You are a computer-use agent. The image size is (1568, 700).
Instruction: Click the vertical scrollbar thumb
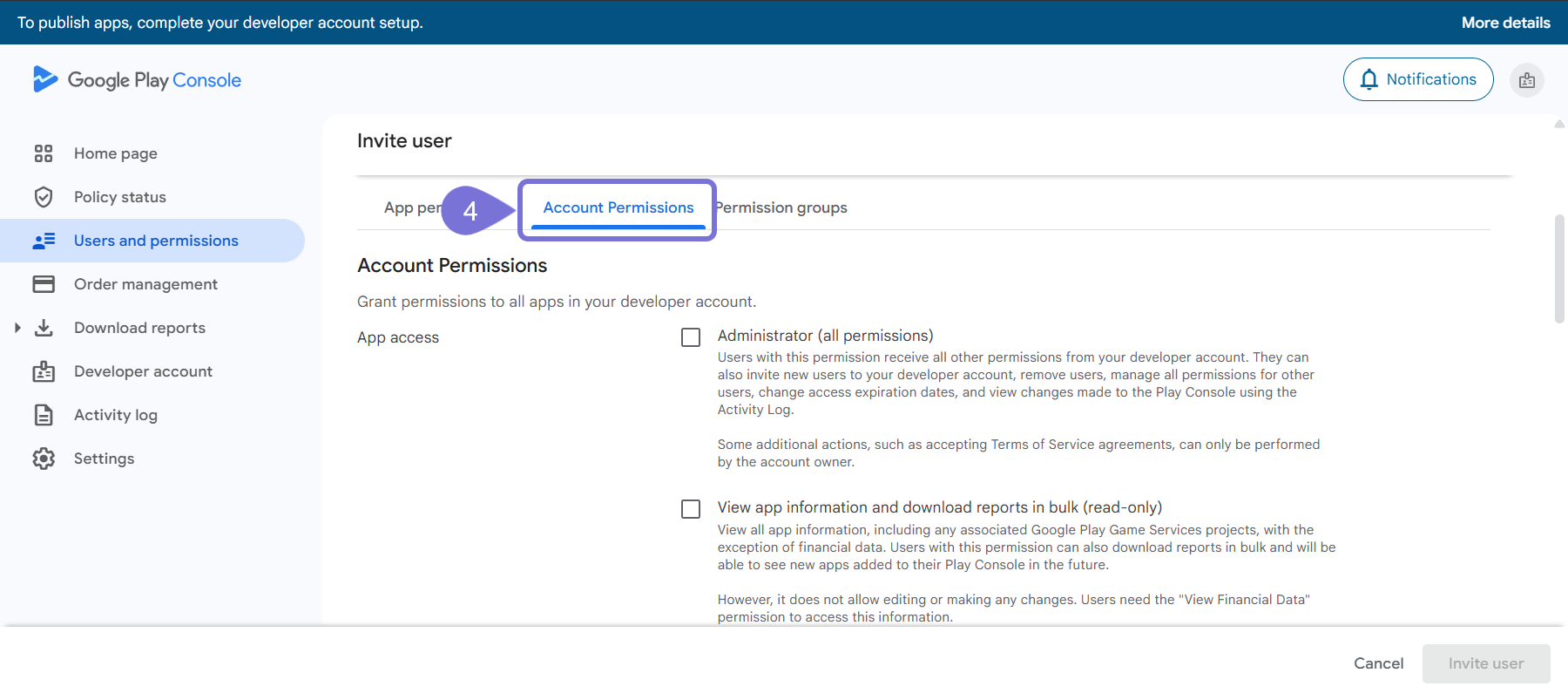point(1559,268)
